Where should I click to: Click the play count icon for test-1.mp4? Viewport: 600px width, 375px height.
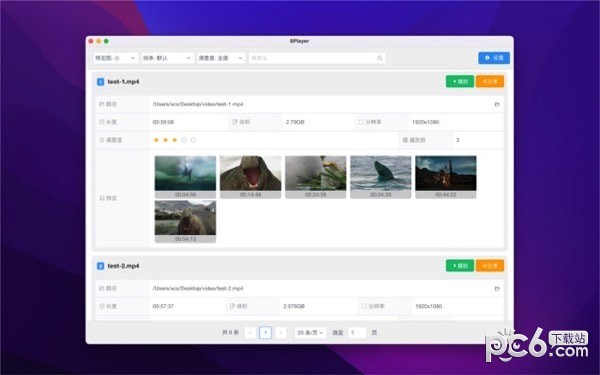click(x=405, y=140)
